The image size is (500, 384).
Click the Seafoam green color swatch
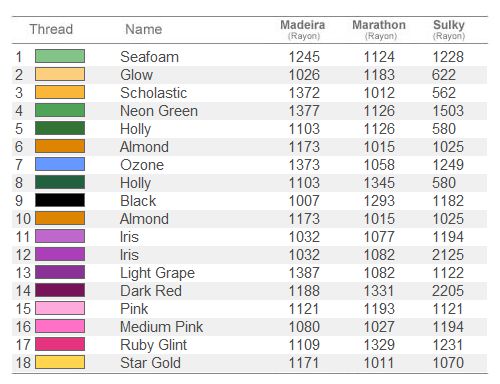click(x=60, y=56)
